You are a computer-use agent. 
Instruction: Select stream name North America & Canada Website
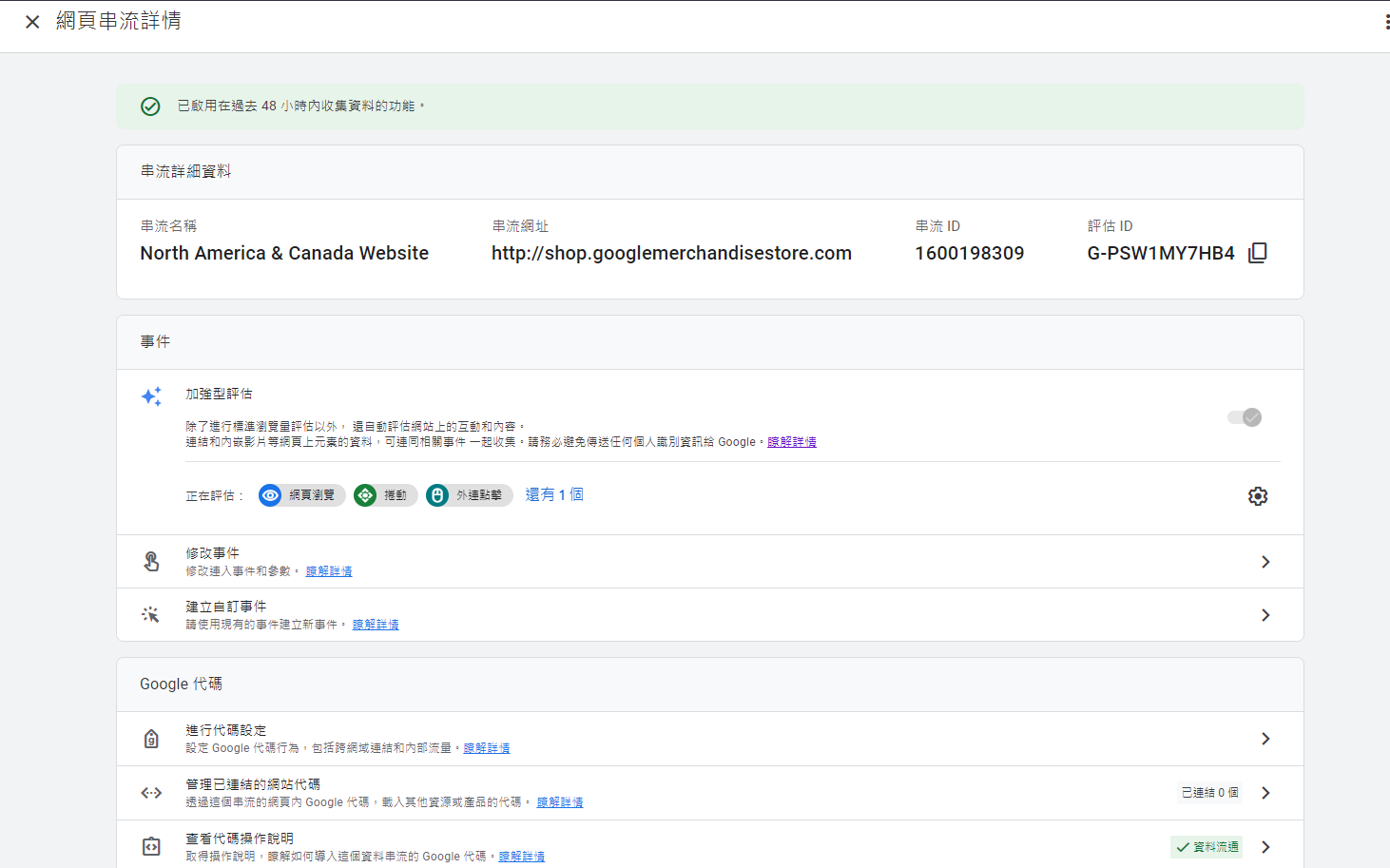pyautogui.click(x=284, y=253)
